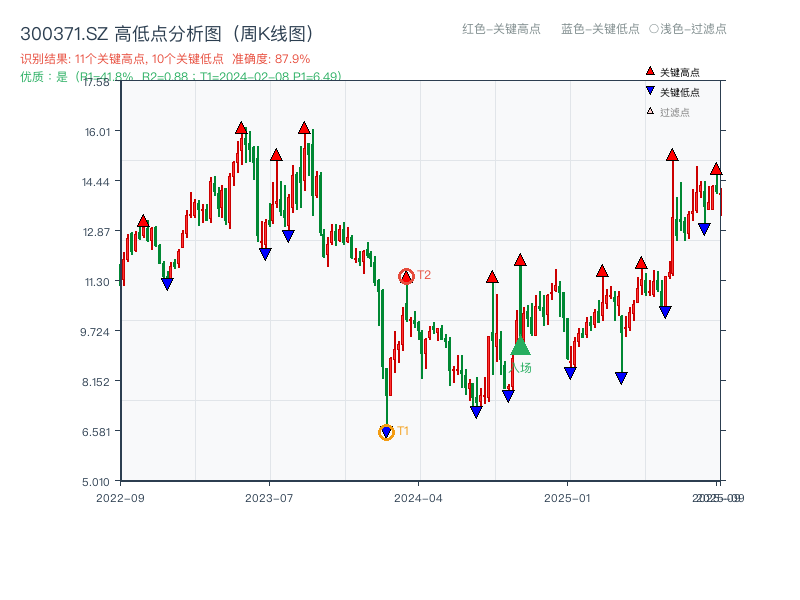This screenshot has width=800, height=600.
Task: Select the orange-circled T2 marker on the chart
Action: [x=405, y=276]
